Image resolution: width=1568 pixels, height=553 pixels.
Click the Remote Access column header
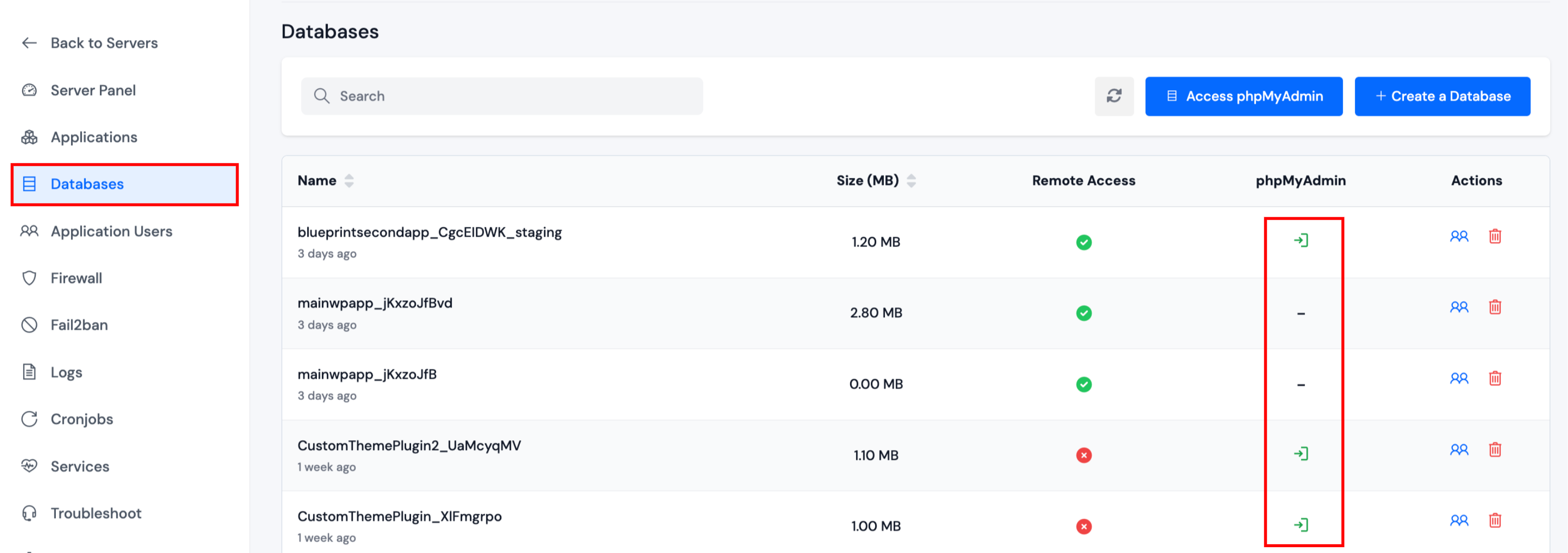(1083, 181)
